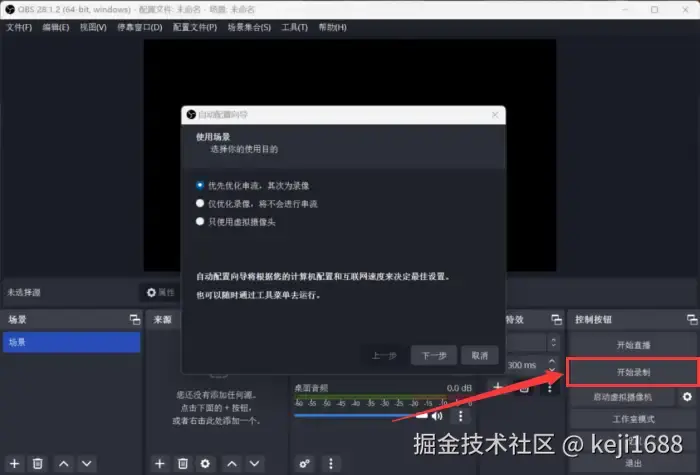Pop out the Scenes dock icon
The width and height of the screenshot is (700, 475).
[x=134, y=320]
